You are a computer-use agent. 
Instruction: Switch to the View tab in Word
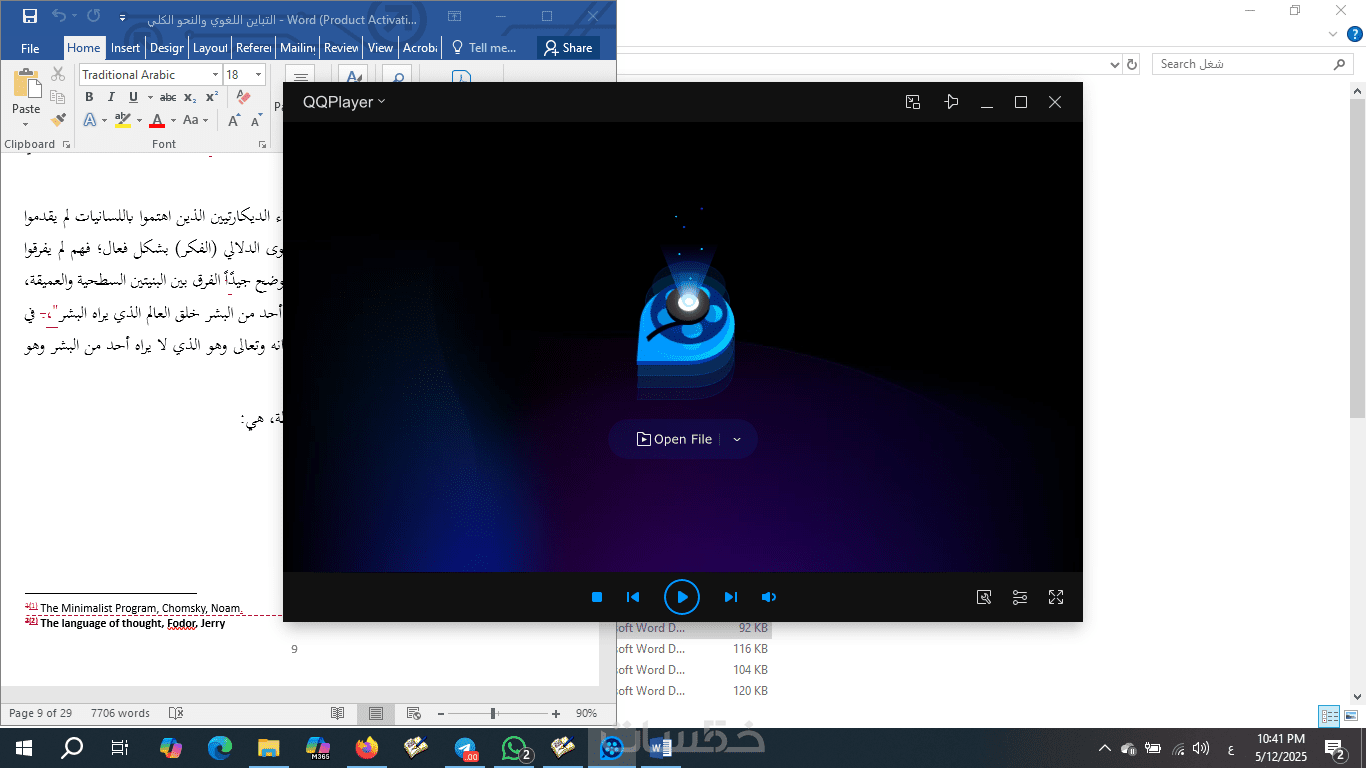[380, 48]
